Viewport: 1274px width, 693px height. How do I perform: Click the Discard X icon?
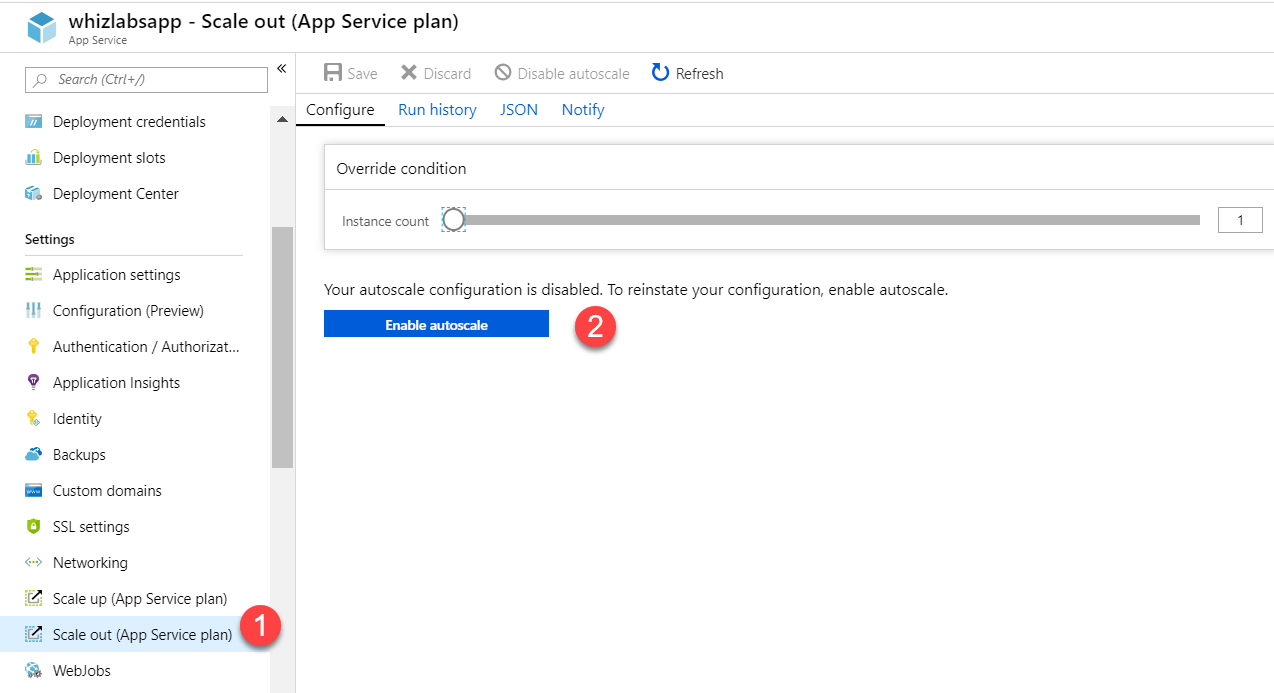(409, 73)
